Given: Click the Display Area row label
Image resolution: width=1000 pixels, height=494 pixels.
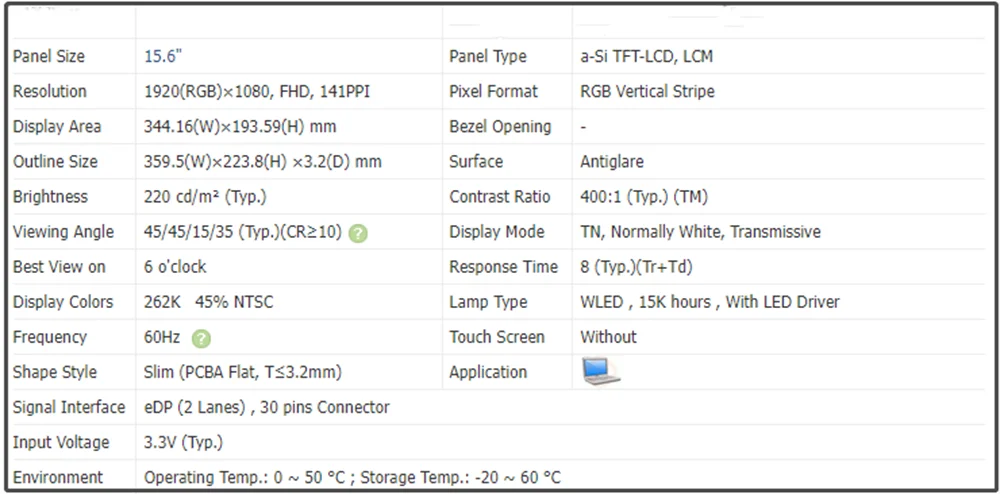Looking at the screenshot, I should click(x=57, y=127).
